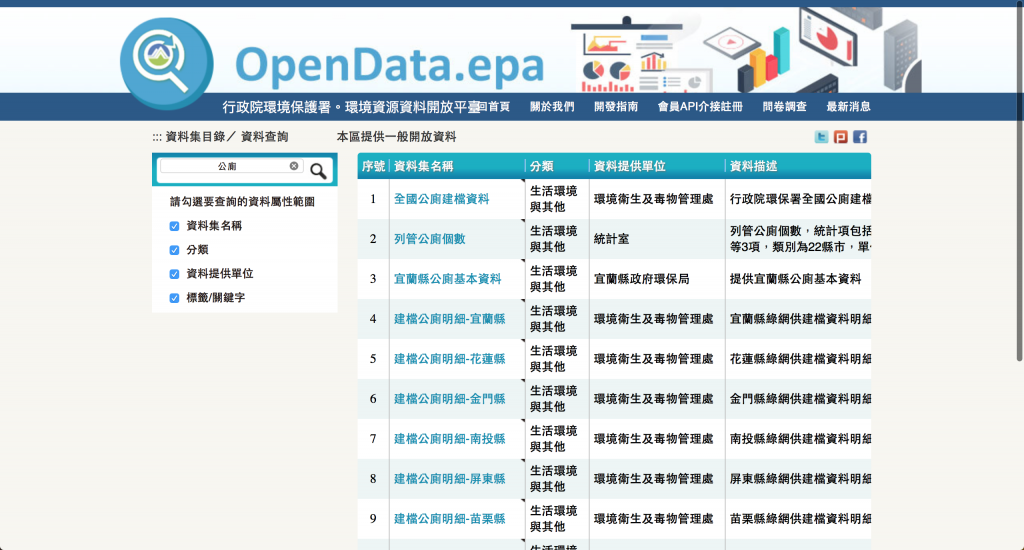This screenshot has height=550, width=1024.
Task: Uncheck the 資料提供單位 checkbox
Action: pos(174,274)
